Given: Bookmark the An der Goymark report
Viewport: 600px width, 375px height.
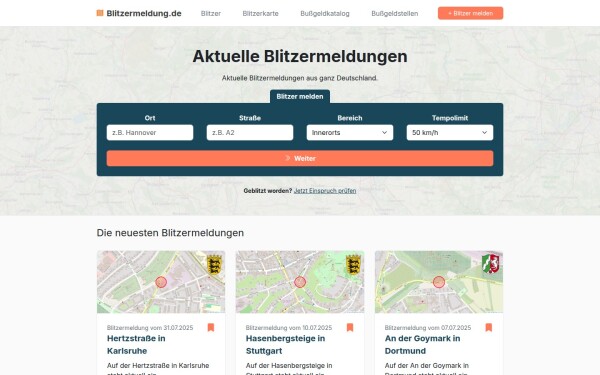Looking at the screenshot, I should (489, 328).
